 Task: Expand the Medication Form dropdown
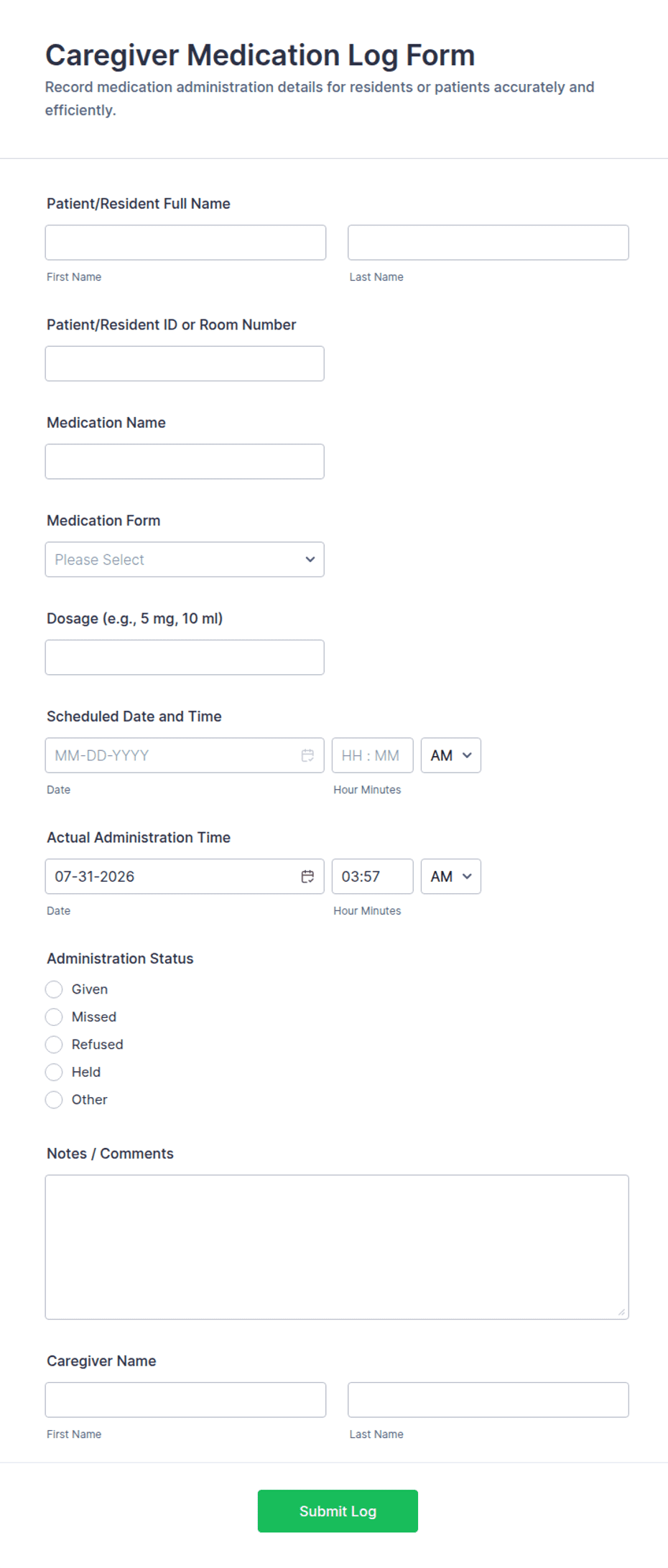185,559
